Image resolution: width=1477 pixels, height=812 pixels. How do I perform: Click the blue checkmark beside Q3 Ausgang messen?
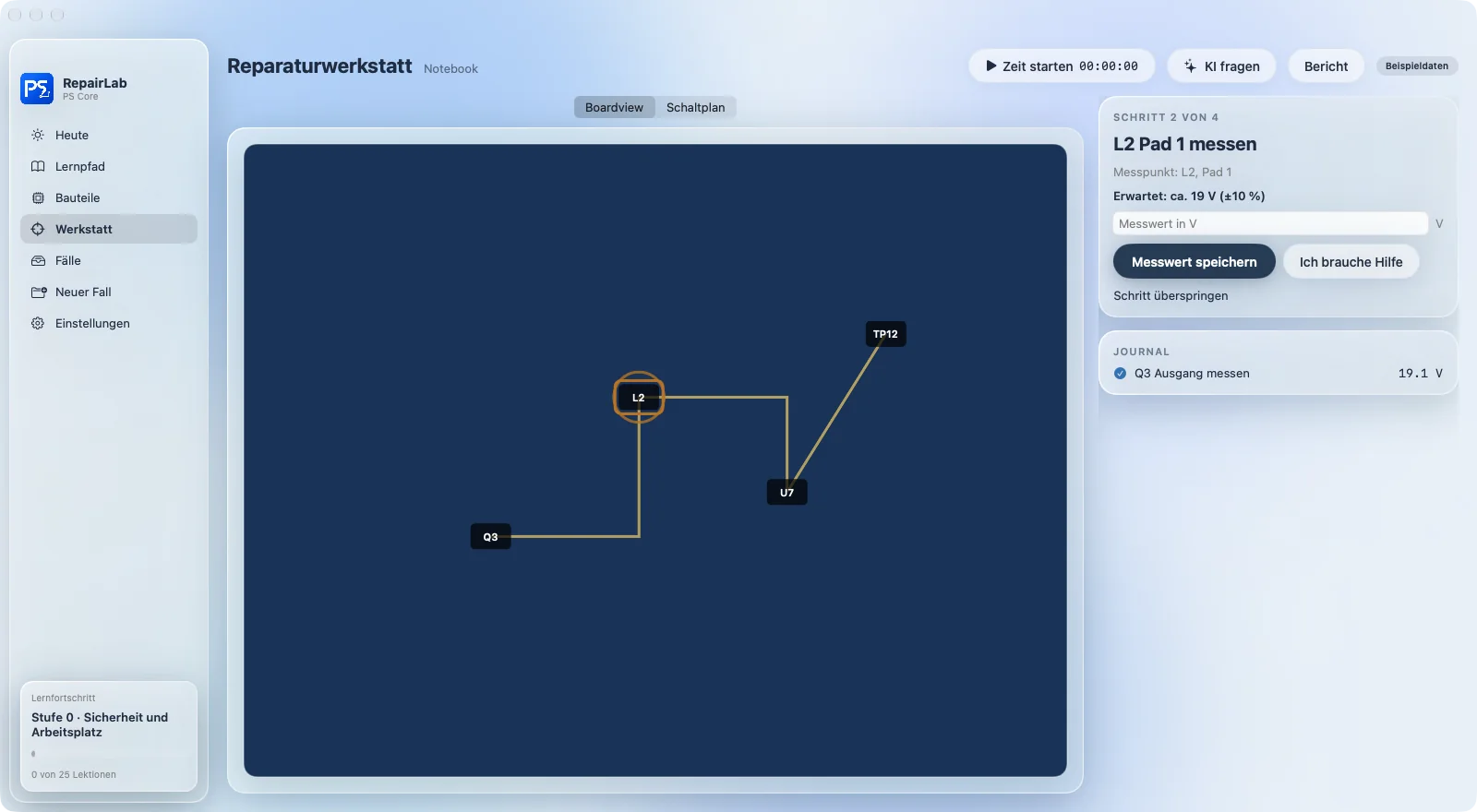[x=1120, y=374]
